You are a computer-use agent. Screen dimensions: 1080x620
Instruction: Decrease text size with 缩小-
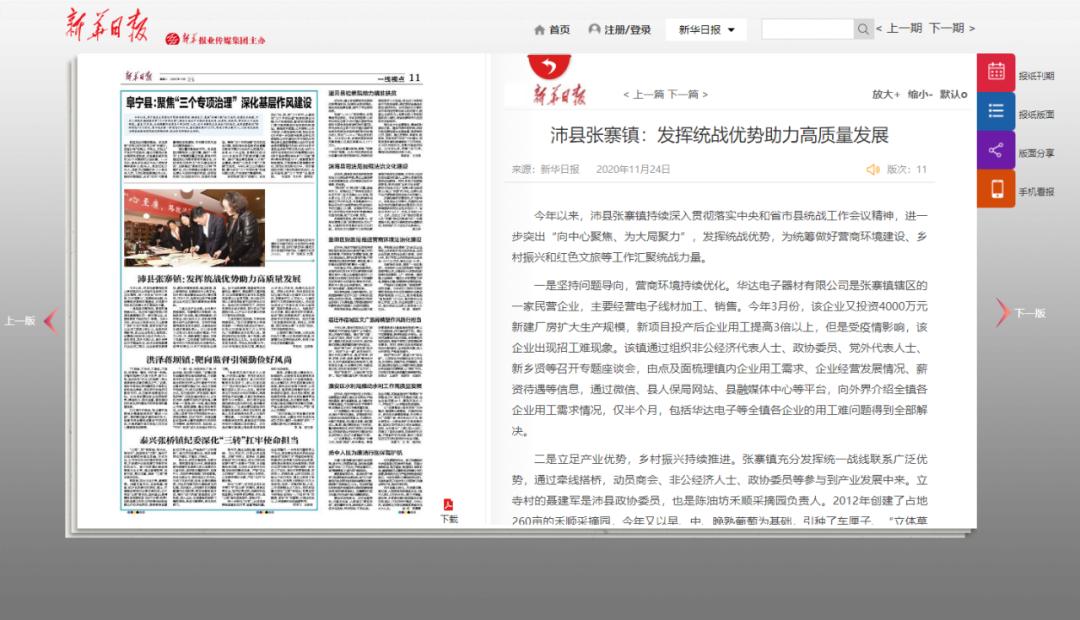(920, 94)
